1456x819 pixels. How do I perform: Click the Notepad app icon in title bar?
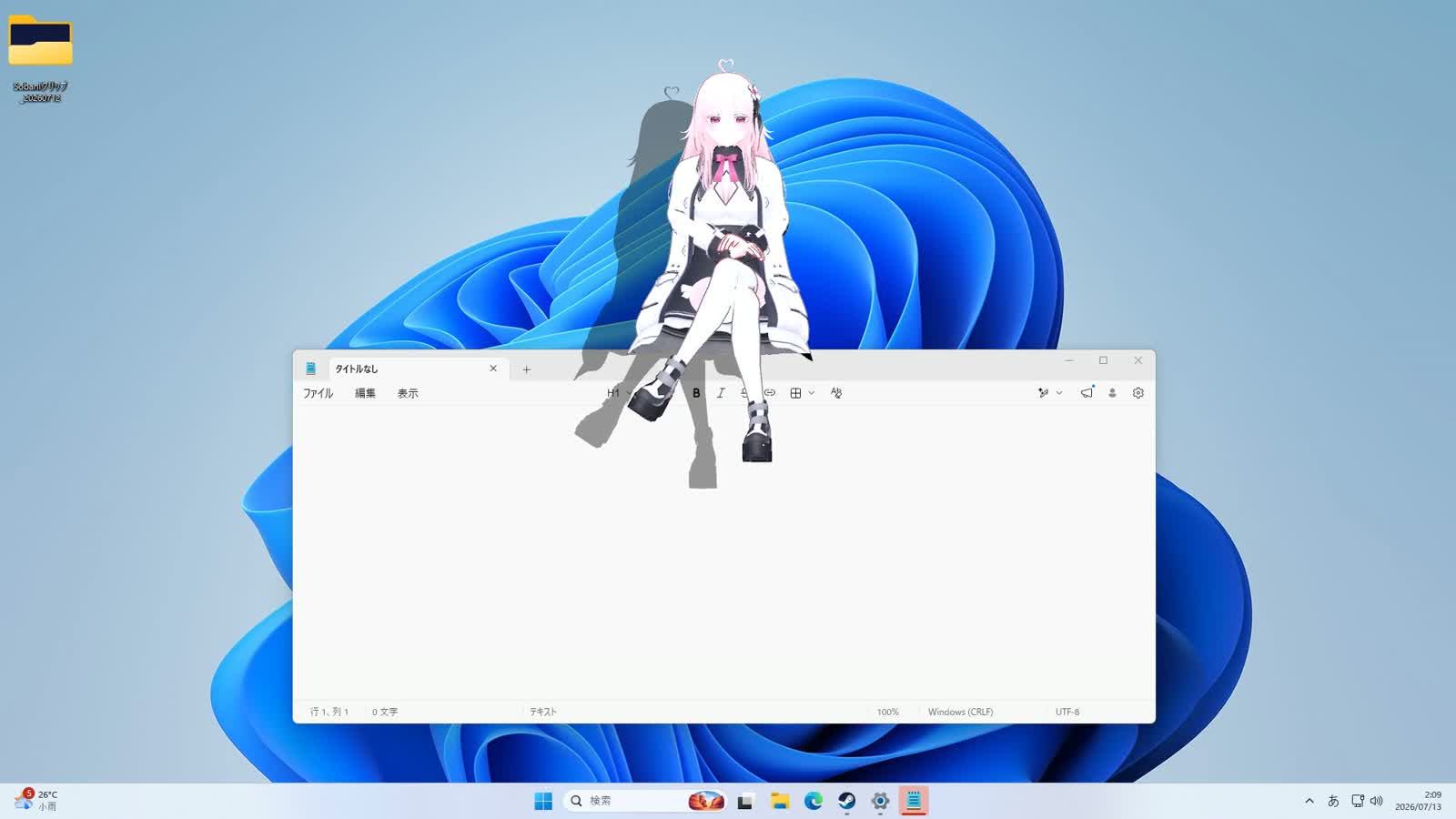click(310, 369)
